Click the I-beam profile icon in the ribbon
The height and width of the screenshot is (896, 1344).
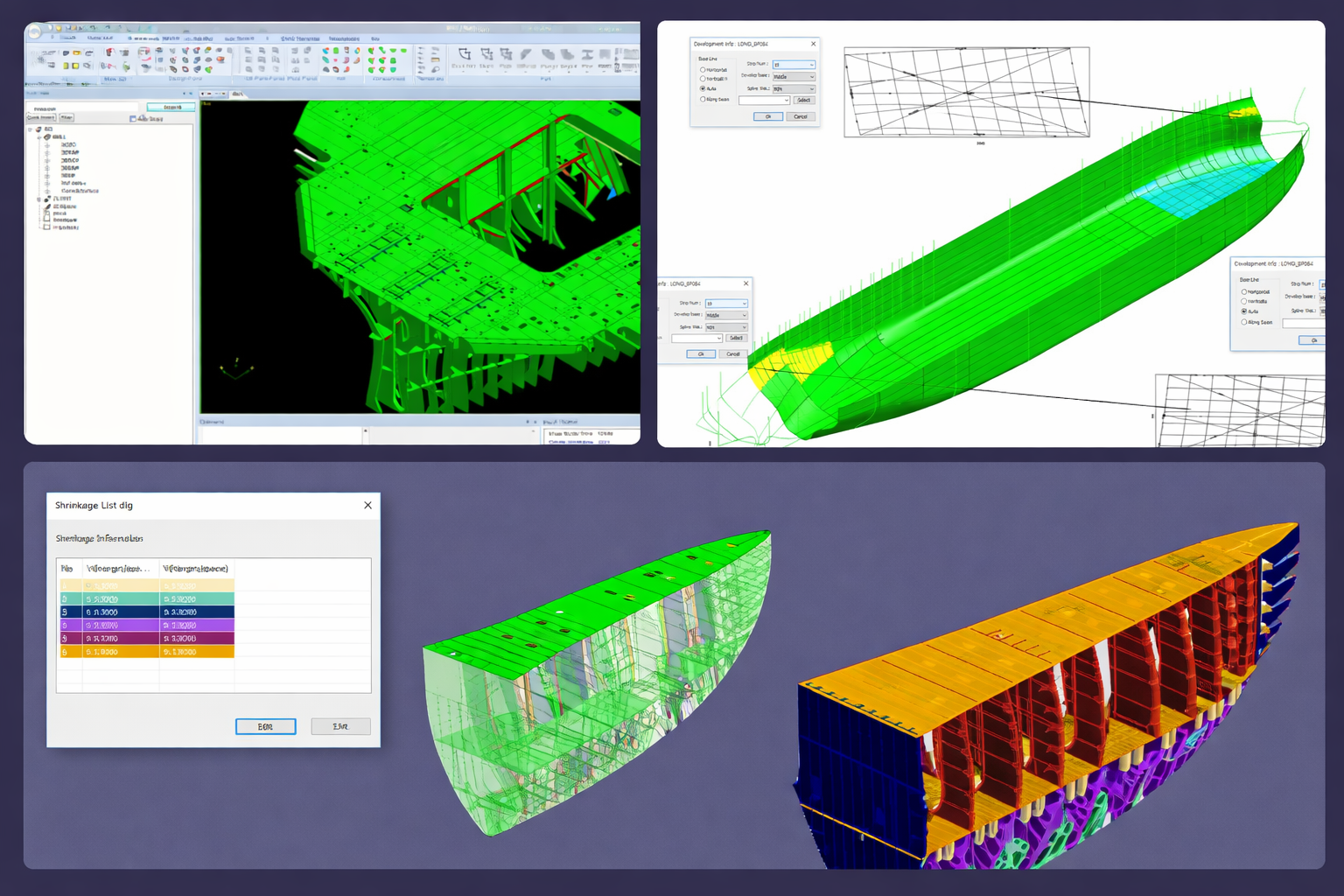point(587,55)
